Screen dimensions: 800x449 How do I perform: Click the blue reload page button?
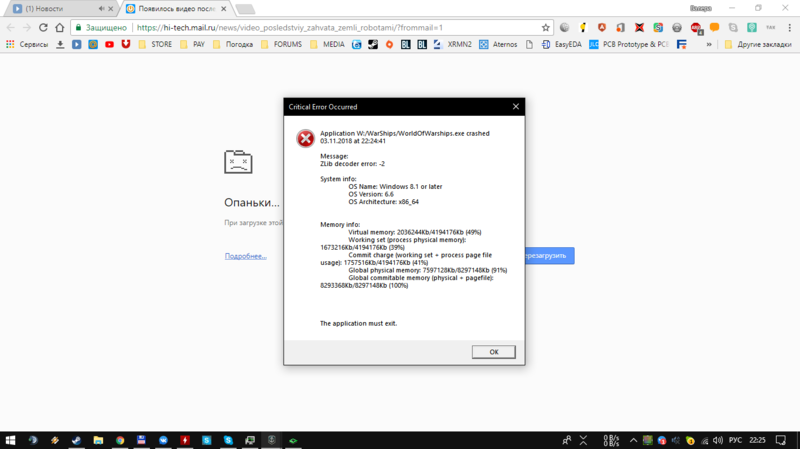tap(549, 256)
